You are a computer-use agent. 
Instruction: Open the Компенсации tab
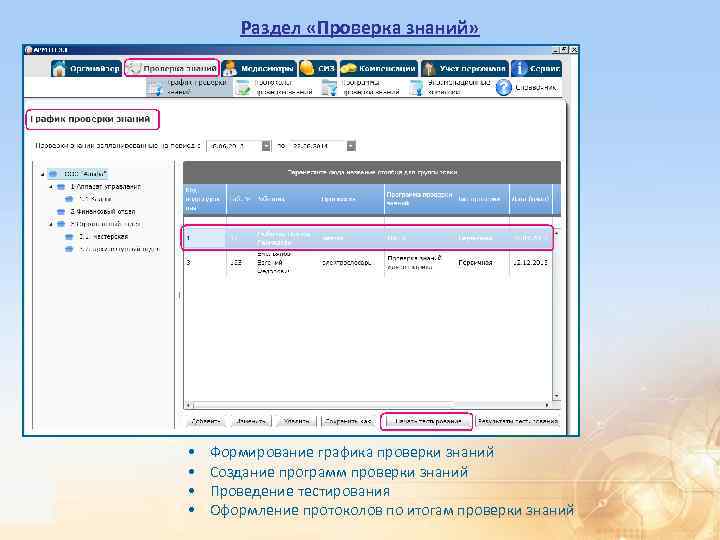click(x=378, y=69)
